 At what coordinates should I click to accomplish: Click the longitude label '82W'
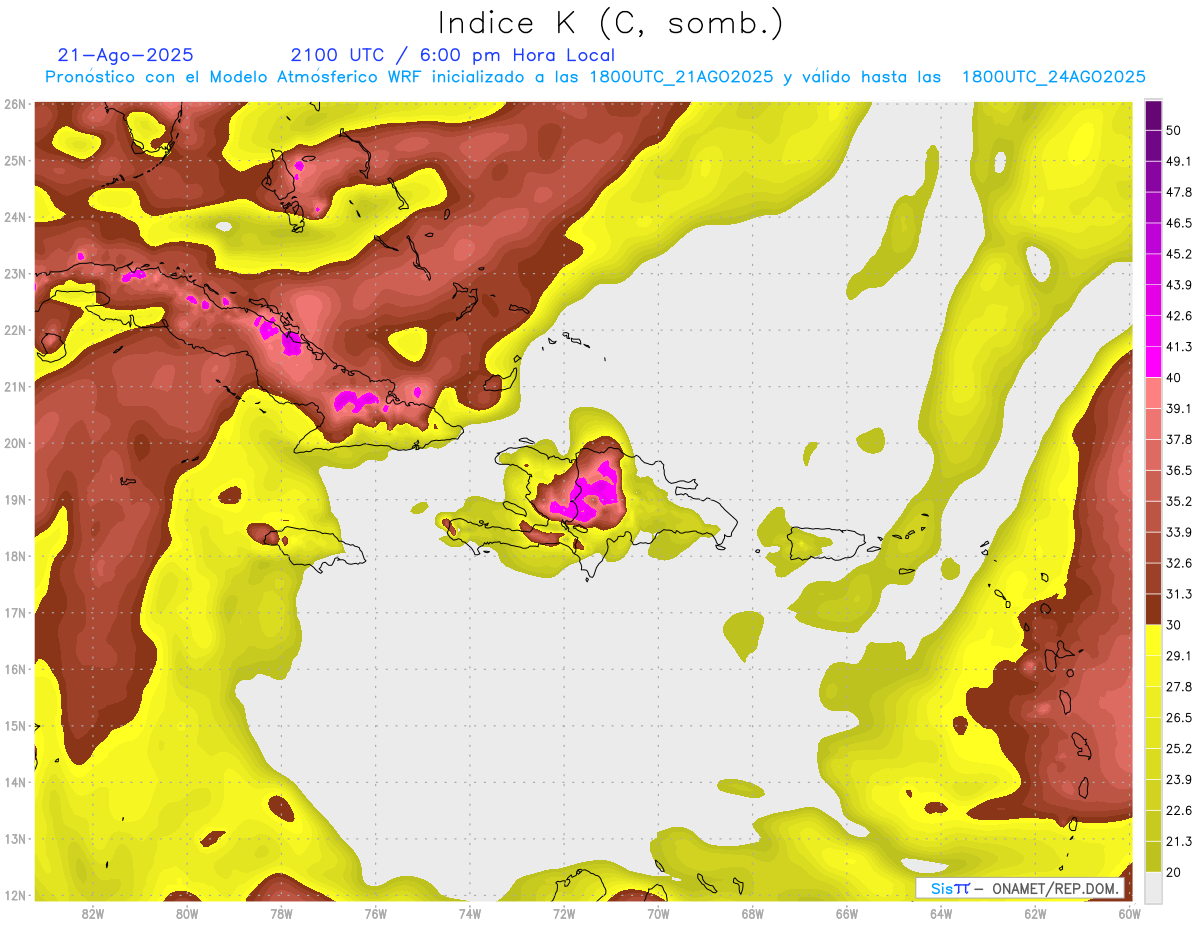(x=93, y=914)
